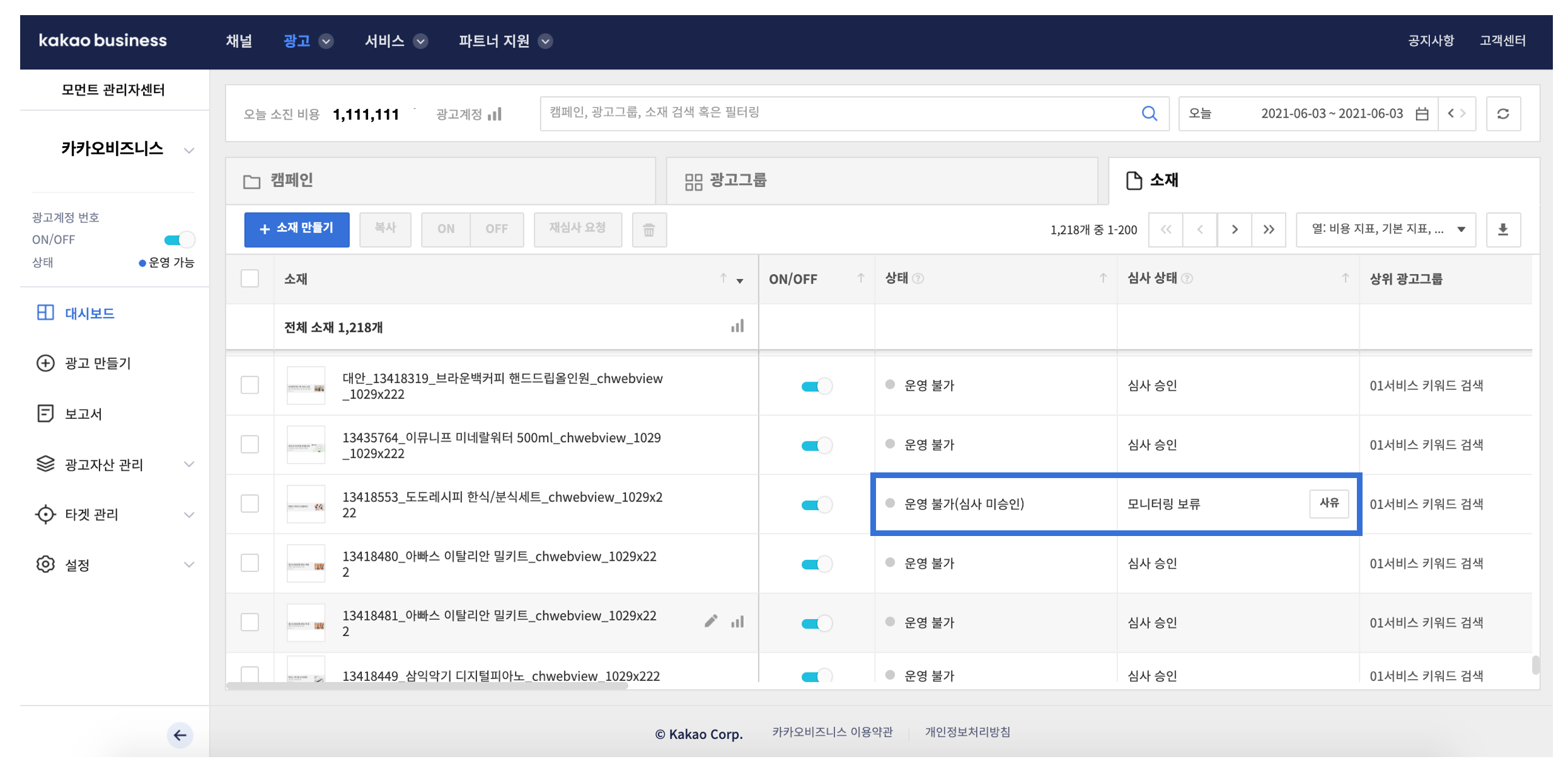
Task: Edit the 13418481 creative with the pencil icon
Action: (x=711, y=622)
